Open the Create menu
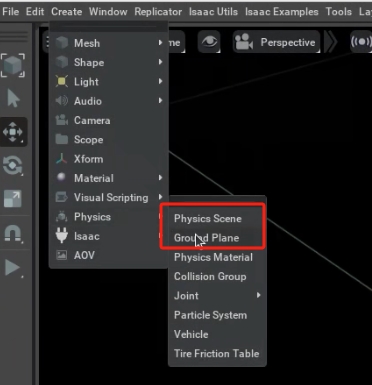The image size is (372, 385). (x=67, y=12)
